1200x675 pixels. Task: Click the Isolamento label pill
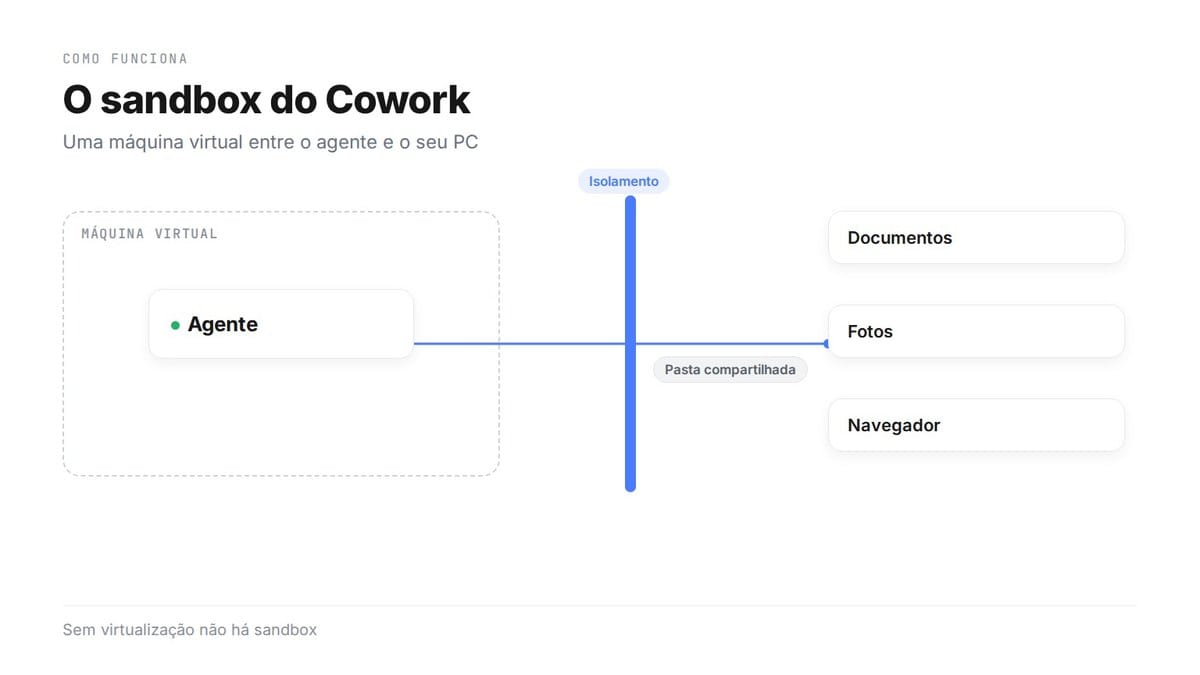coord(624,181)
